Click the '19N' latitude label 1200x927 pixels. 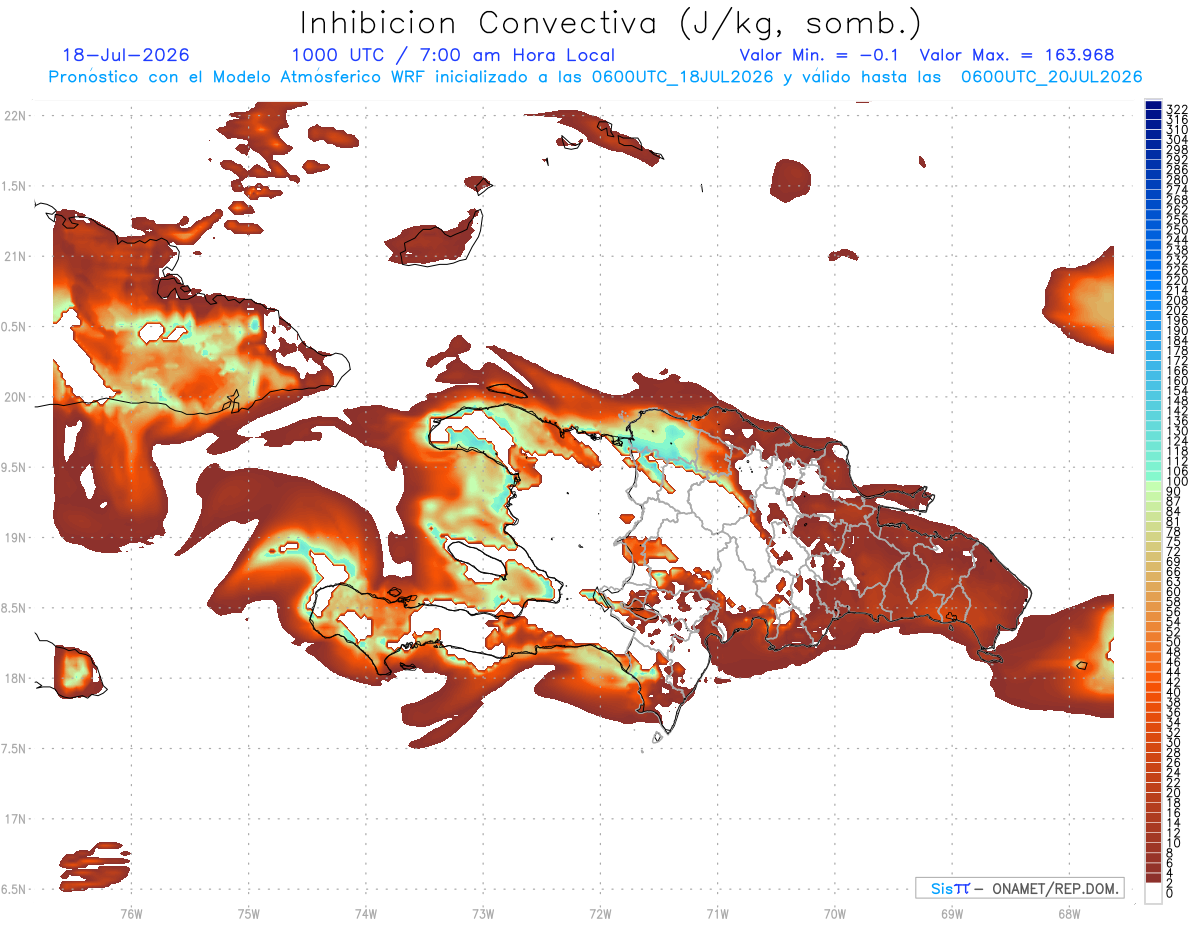15,537
